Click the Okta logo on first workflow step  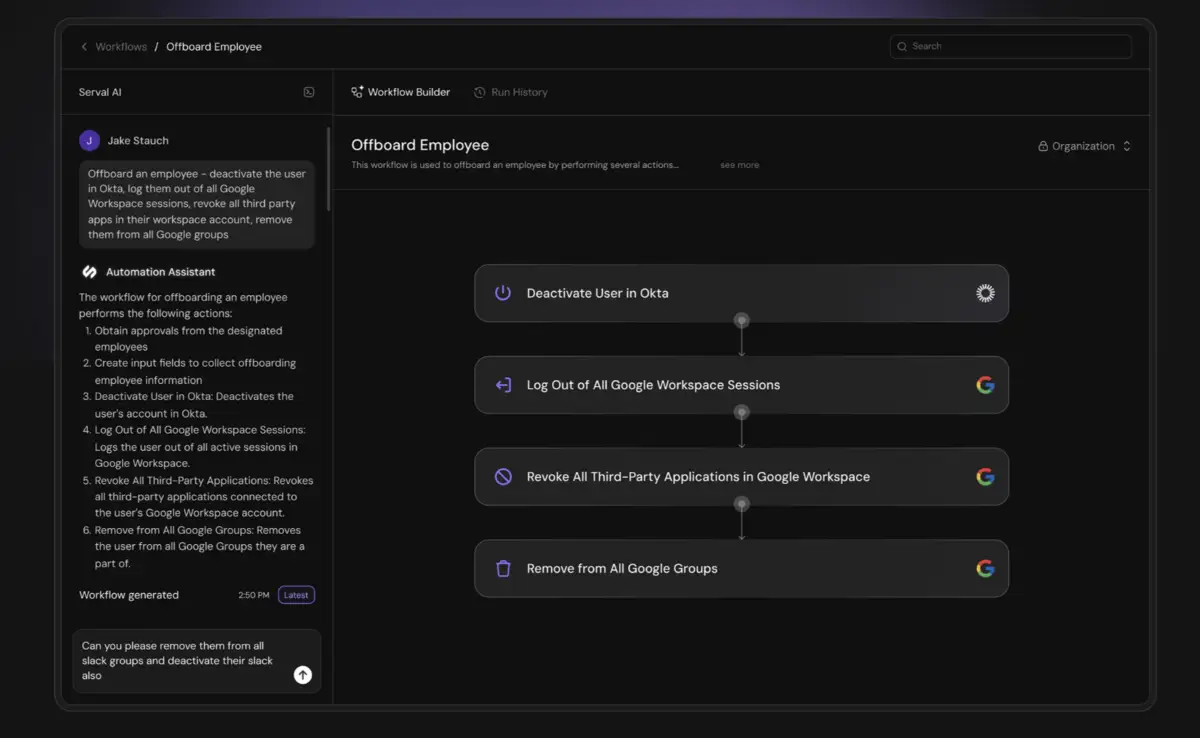pyautogui.click(x=985, y=293)
